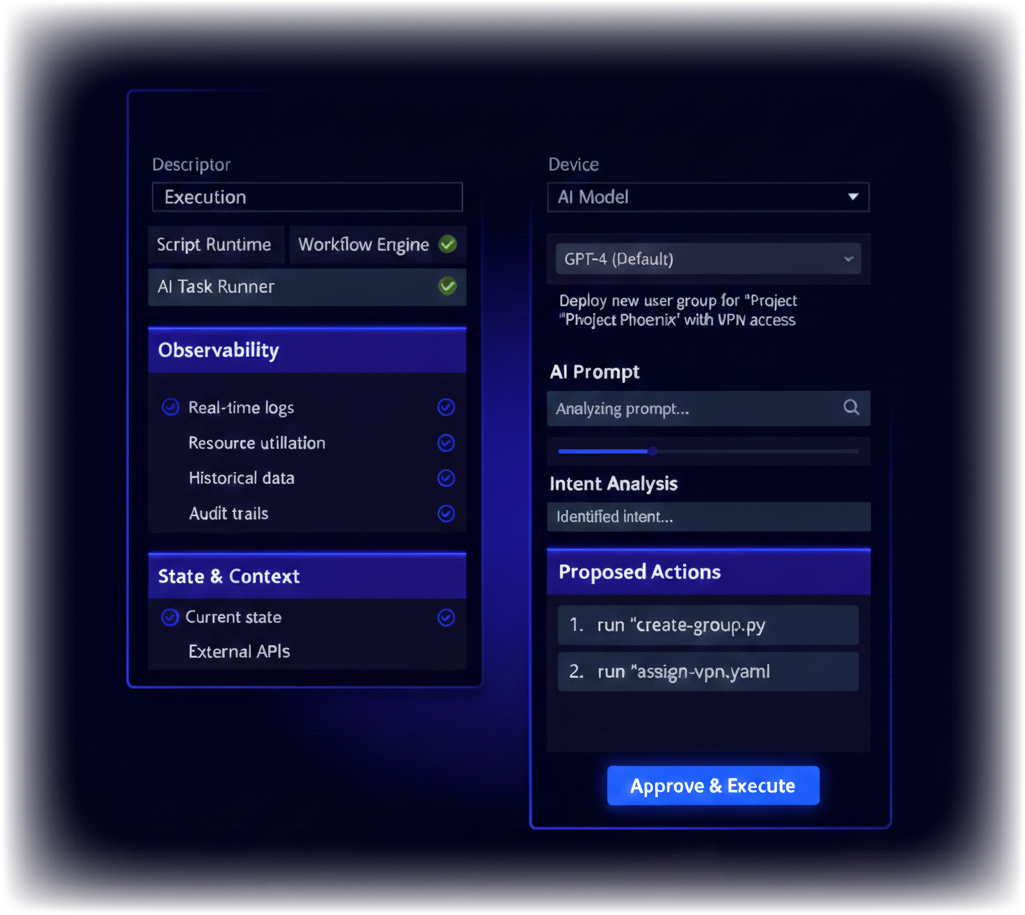Click the Execution descriptor input field
Viewport: 1025px width, 915px height.
307,197
